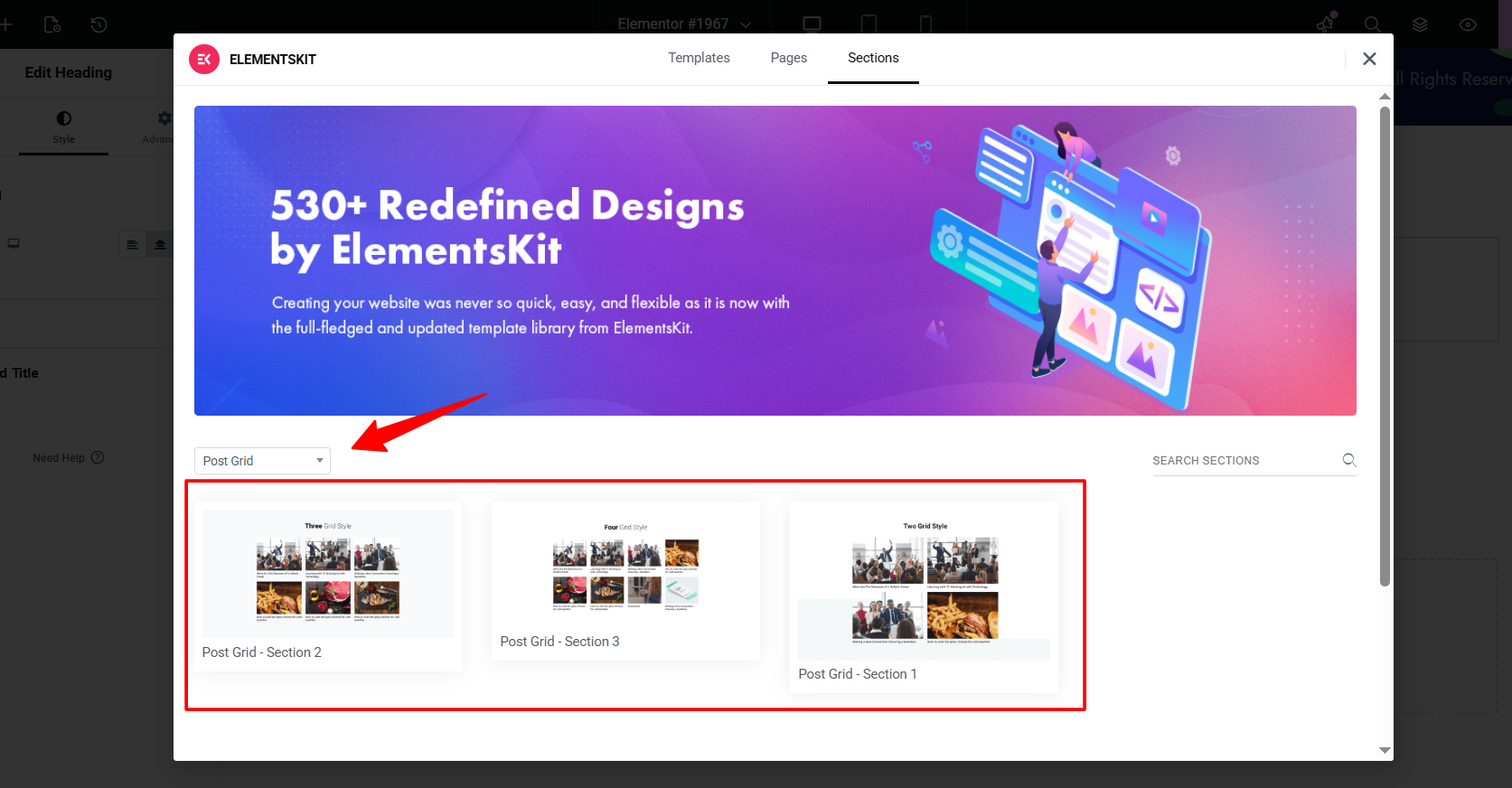Image resolution: width=1512 pixels, height=788 pixels.
Task: Switch to the Pages tab
Action: tap(788, 58)
